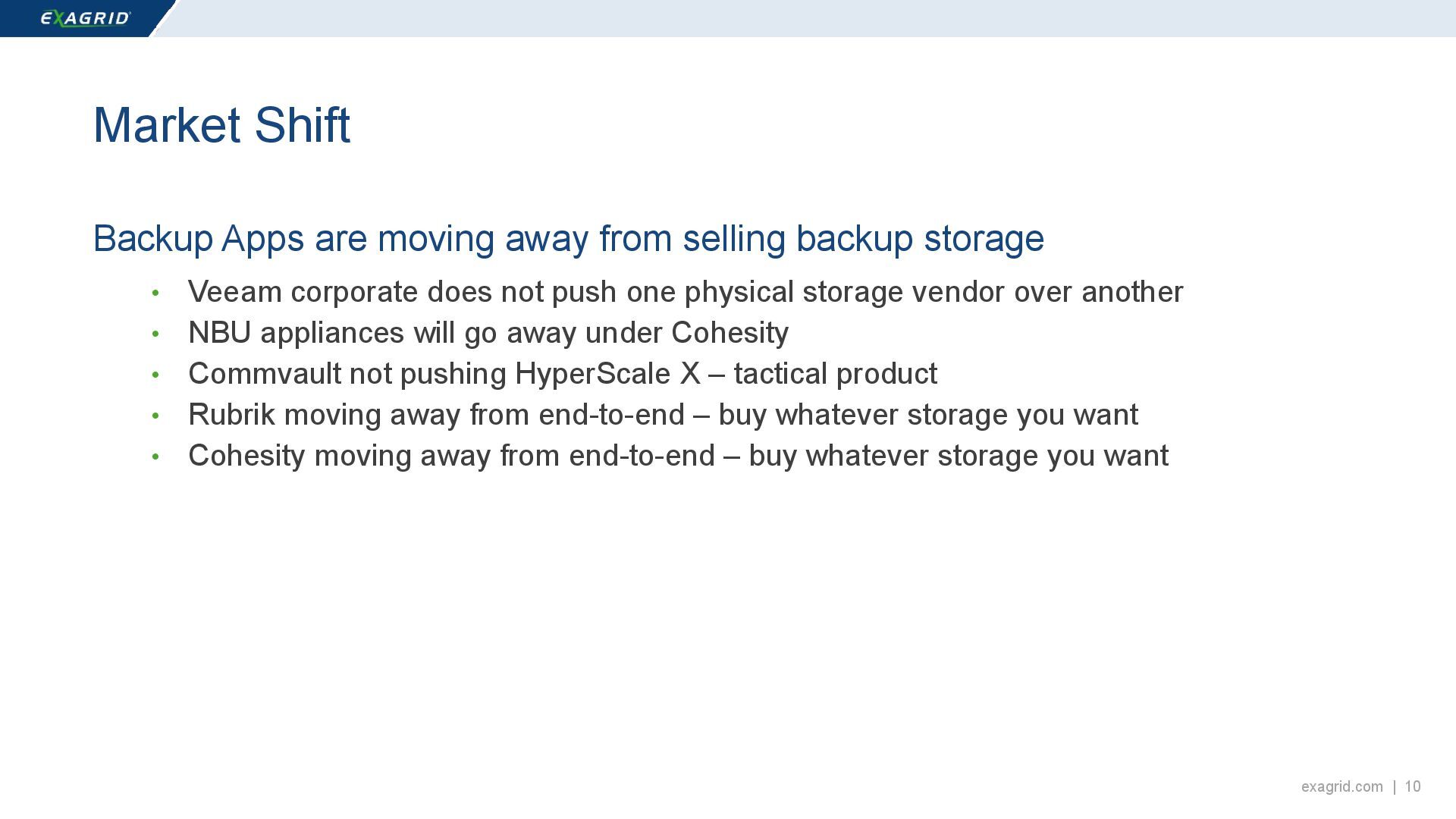Viewport: 1456px width, 819px height.
Task: Click the word "Shift" in title
Action: 302,125
